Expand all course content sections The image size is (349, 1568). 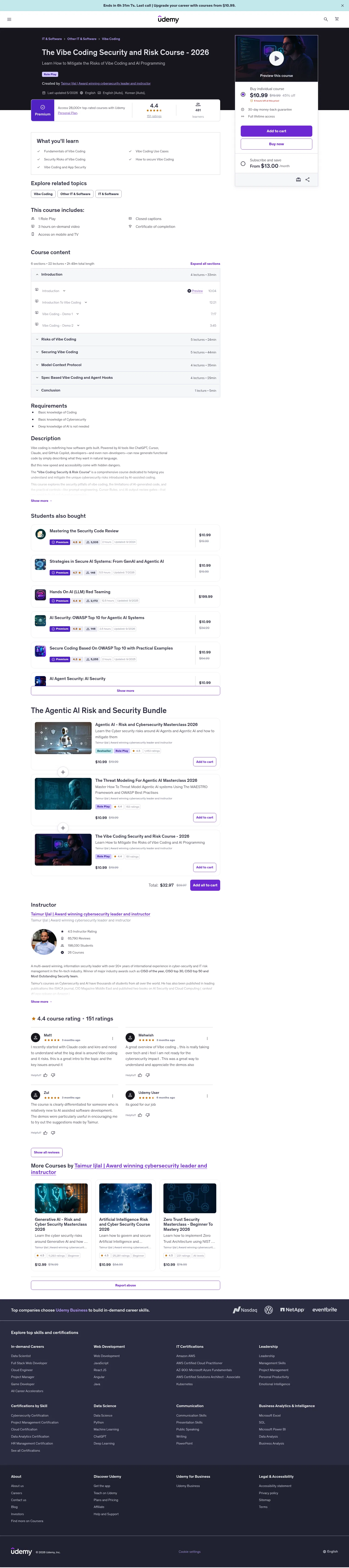pyautogui.click(x=205, y=264)
